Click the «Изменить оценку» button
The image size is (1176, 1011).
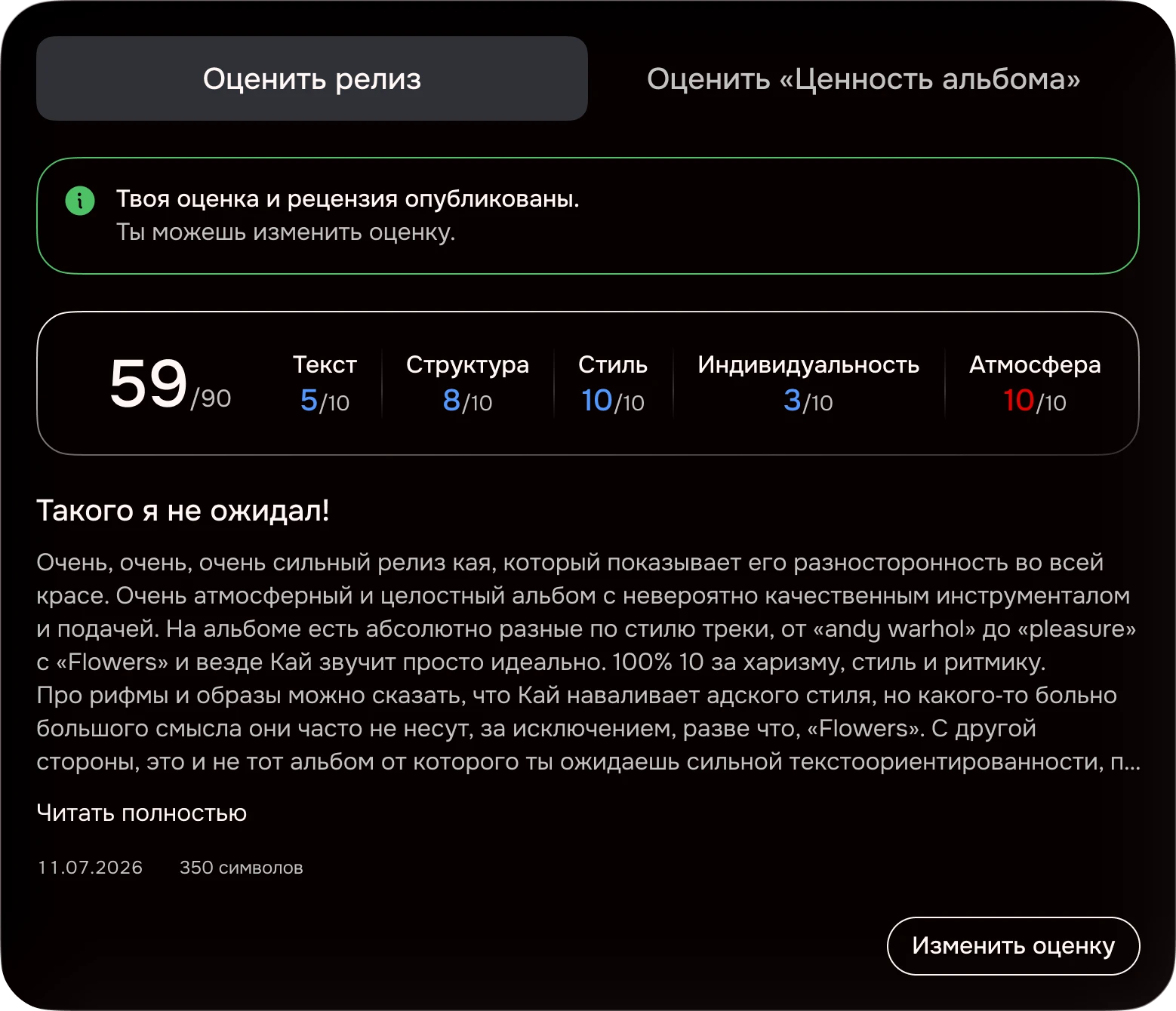pos(1013,945)
